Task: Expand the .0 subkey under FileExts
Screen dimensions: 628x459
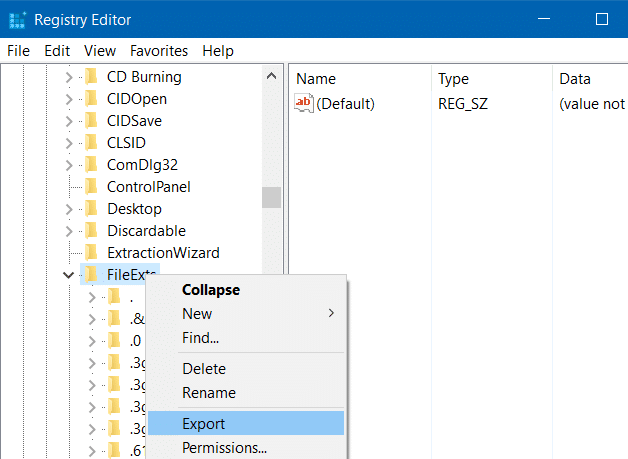Action: (92, 341)
